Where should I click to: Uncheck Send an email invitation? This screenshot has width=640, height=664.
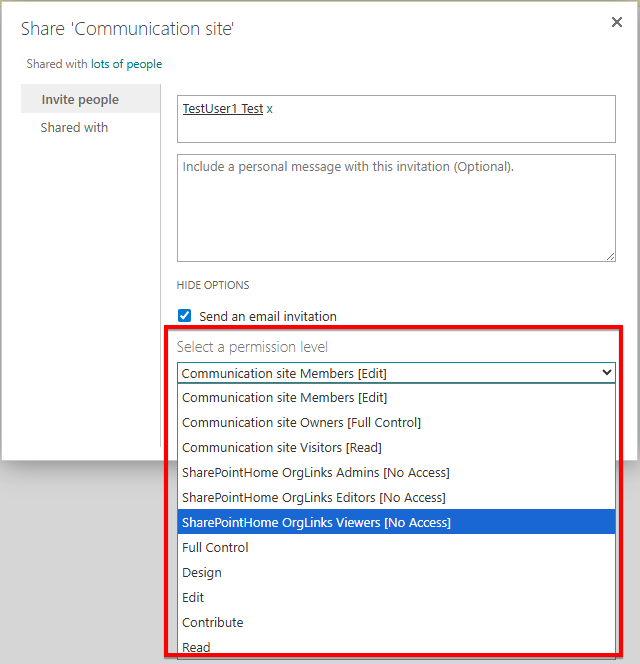tap(185, 316)
